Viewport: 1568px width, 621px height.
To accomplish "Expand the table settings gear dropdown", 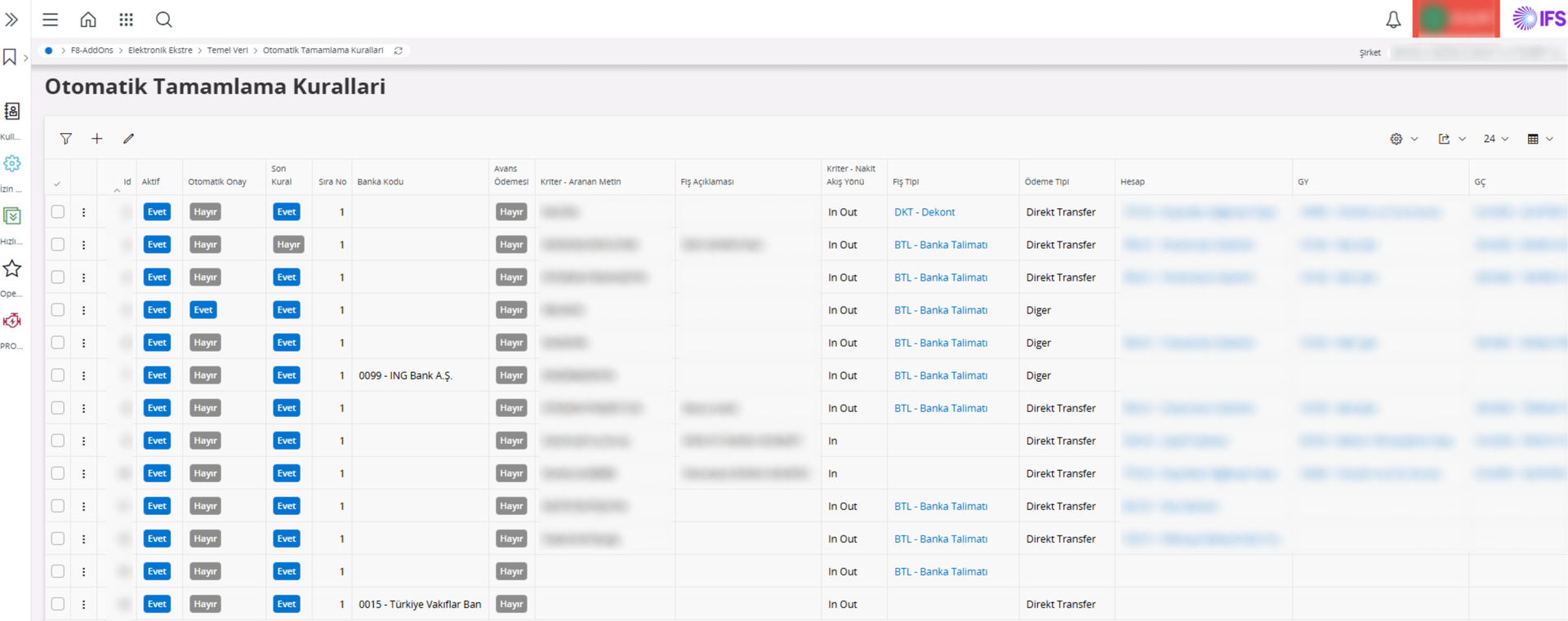I will 1403,139.
